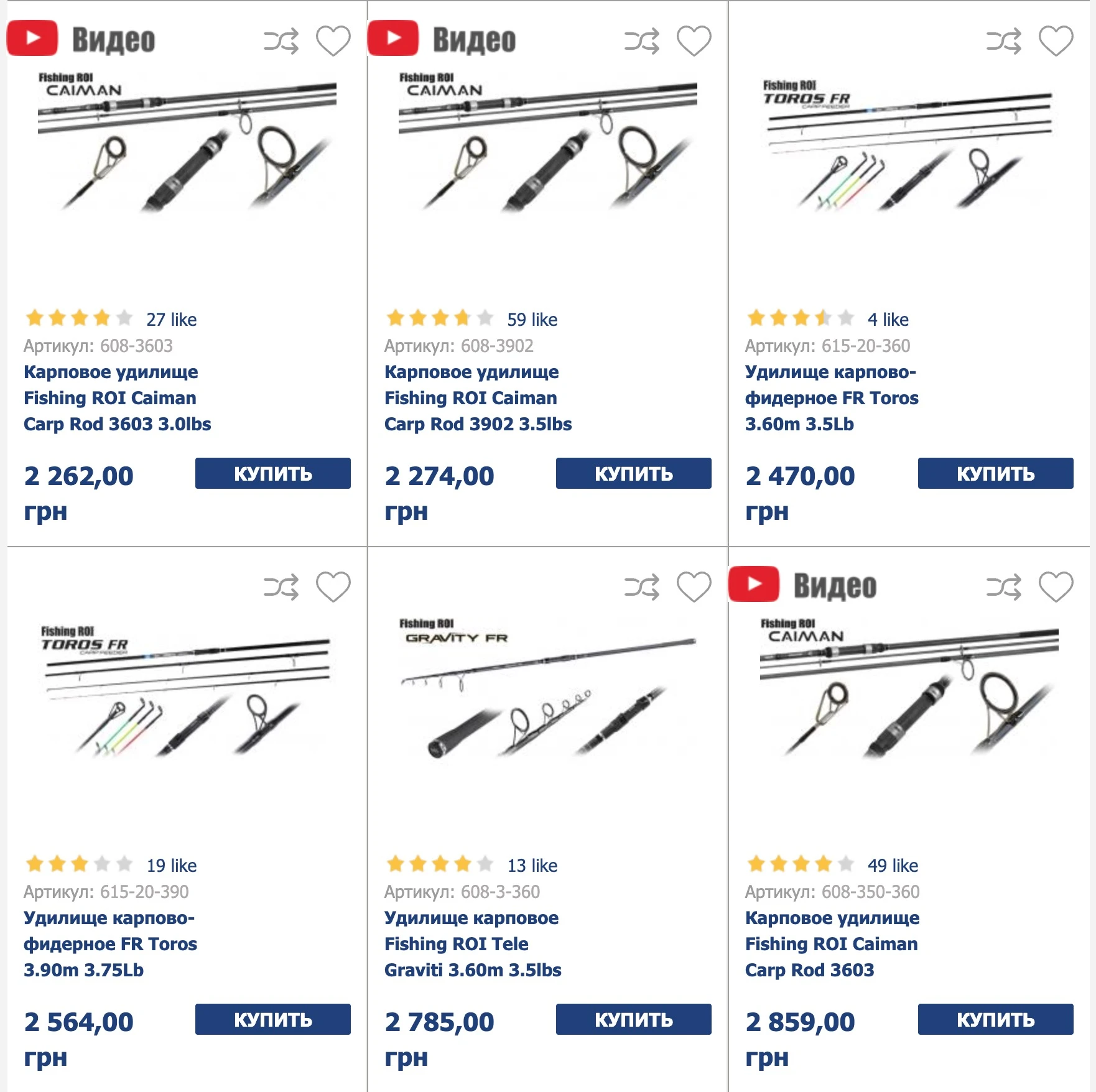Image resolution: width=1096 pixels, height=1092 pixels.
Task: Compare the FR Toros 3.90m 3.75Lb rod
Action: [281, 587]
